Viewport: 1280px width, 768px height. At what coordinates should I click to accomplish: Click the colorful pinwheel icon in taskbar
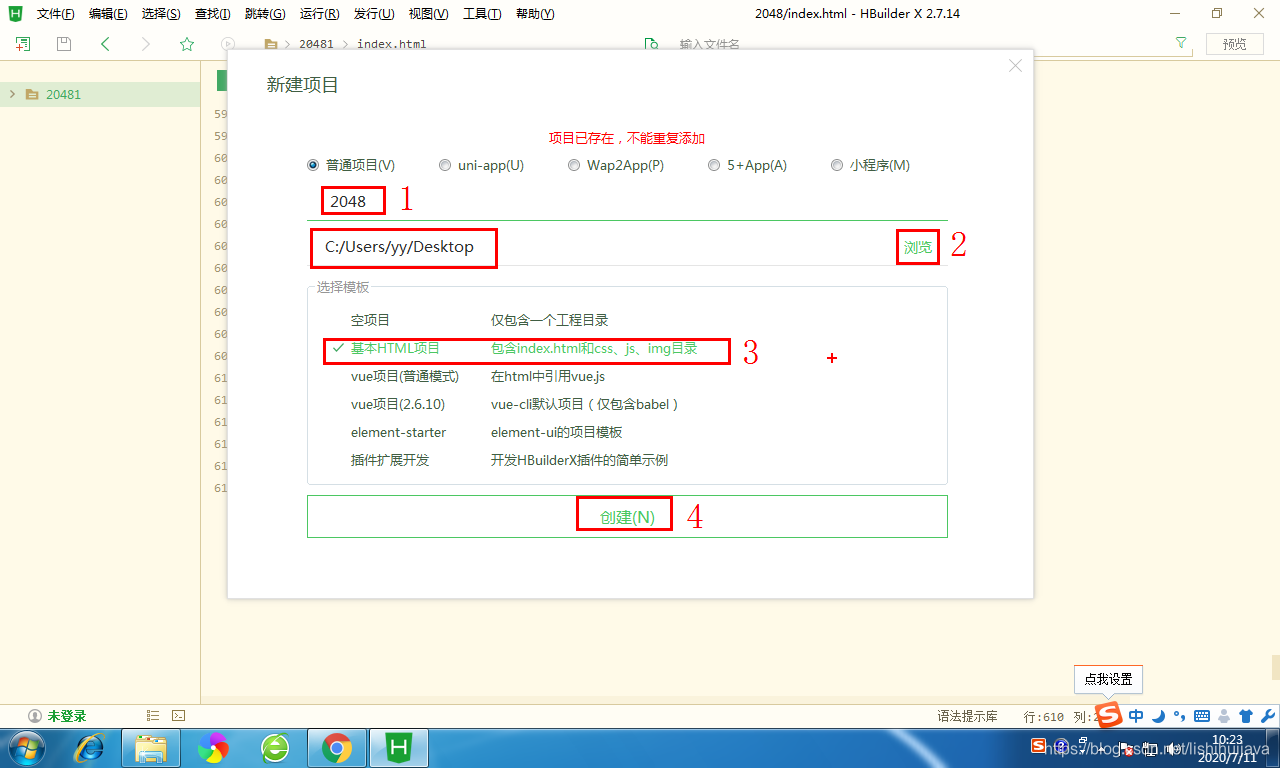point(213,748)
